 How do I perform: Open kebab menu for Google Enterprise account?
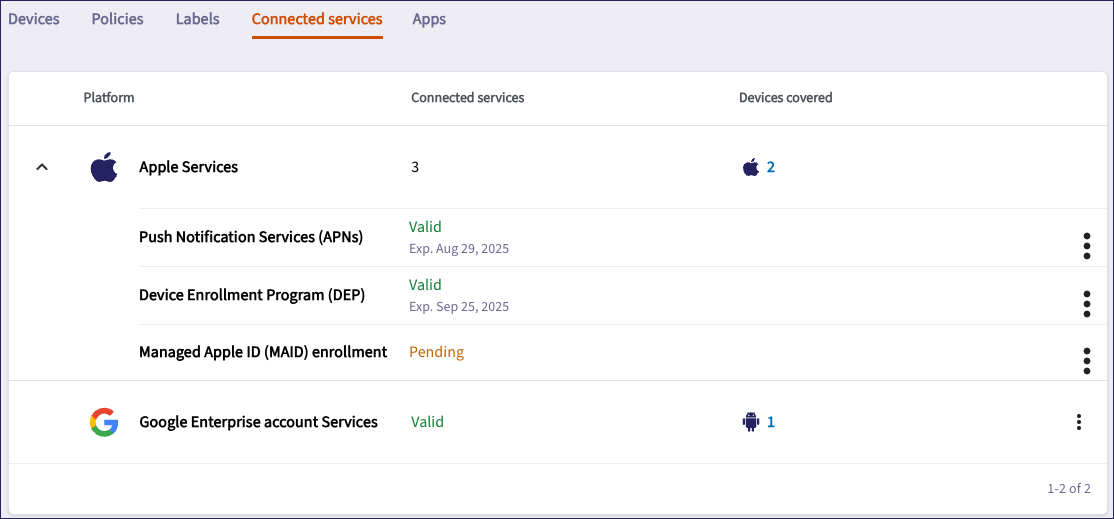[x=1078, y=422]
